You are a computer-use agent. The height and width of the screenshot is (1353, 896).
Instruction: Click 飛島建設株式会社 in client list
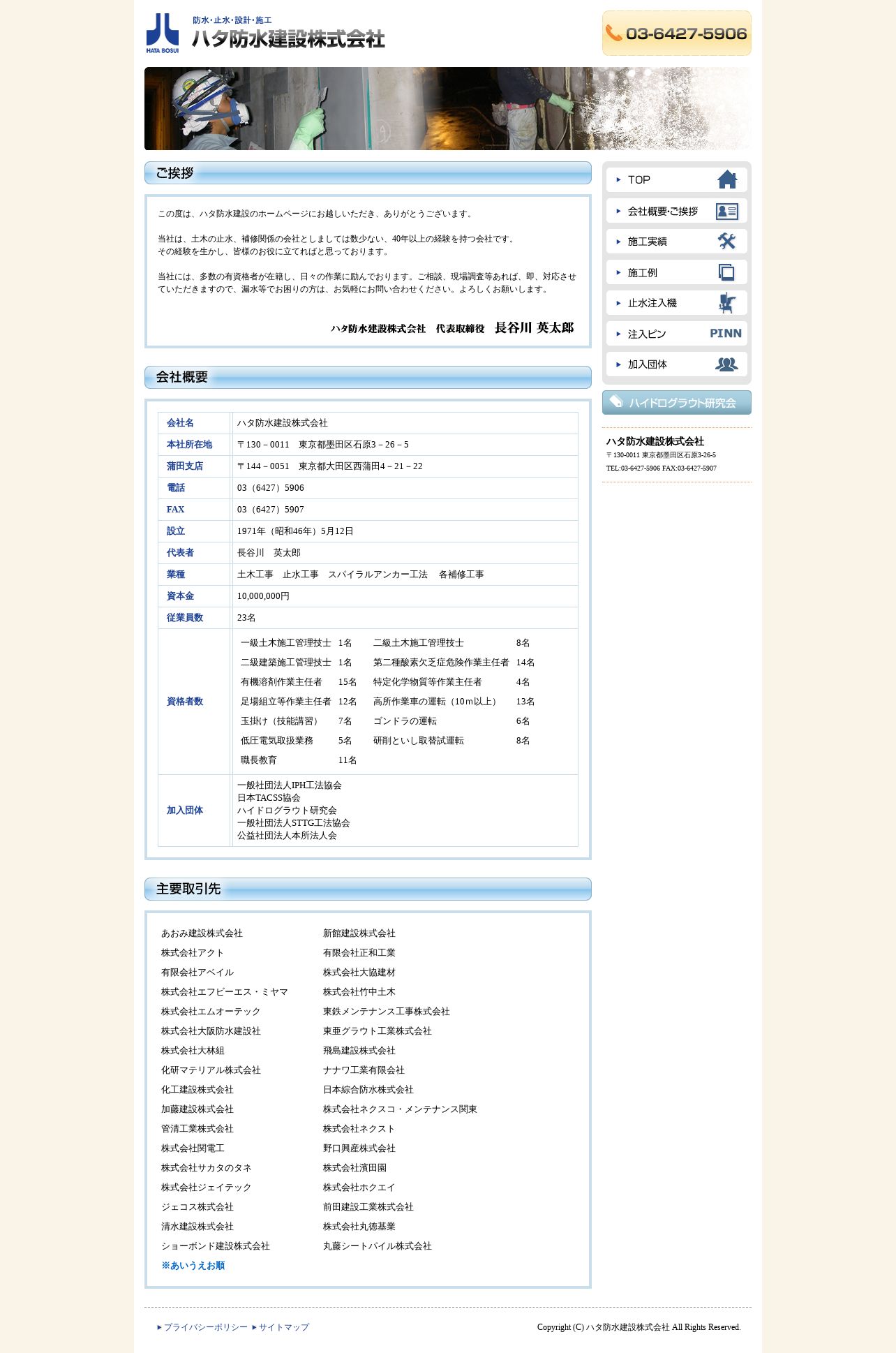pyautogui.click(x=359, y=1051)
